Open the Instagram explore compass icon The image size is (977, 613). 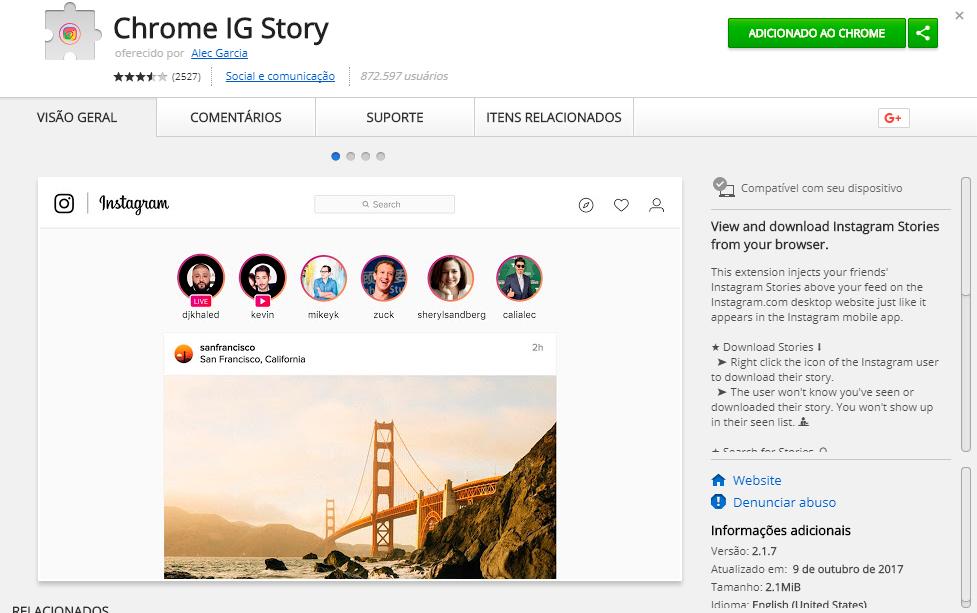586,205
